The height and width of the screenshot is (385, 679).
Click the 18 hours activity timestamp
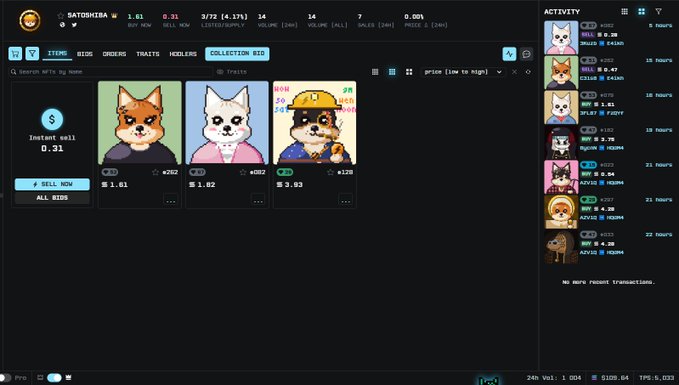point(659,95)
